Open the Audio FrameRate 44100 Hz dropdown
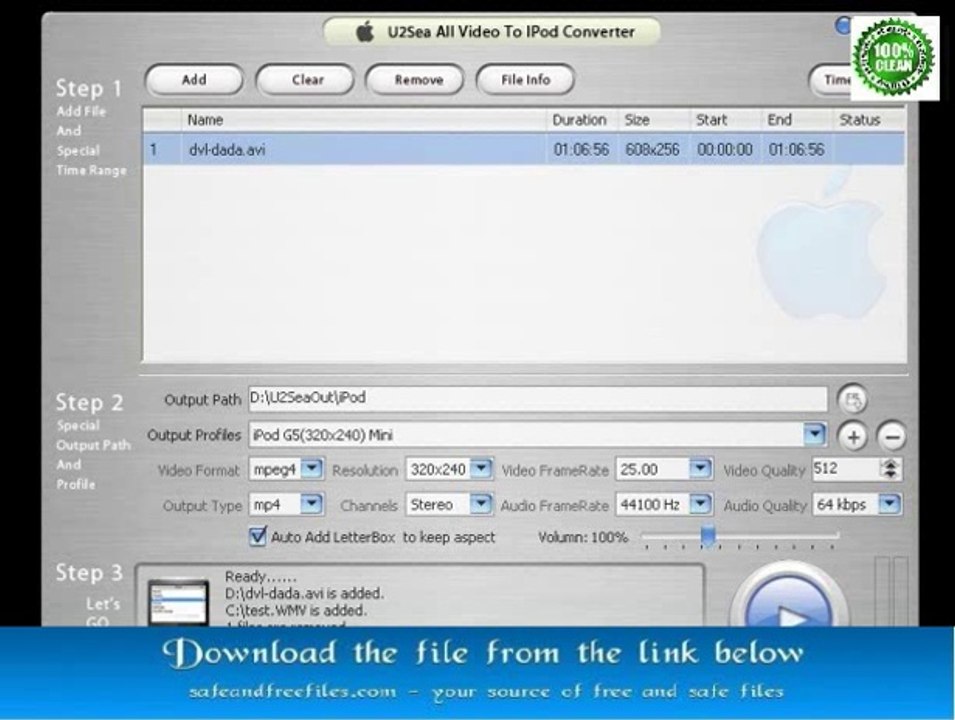 tap(700, 504)
